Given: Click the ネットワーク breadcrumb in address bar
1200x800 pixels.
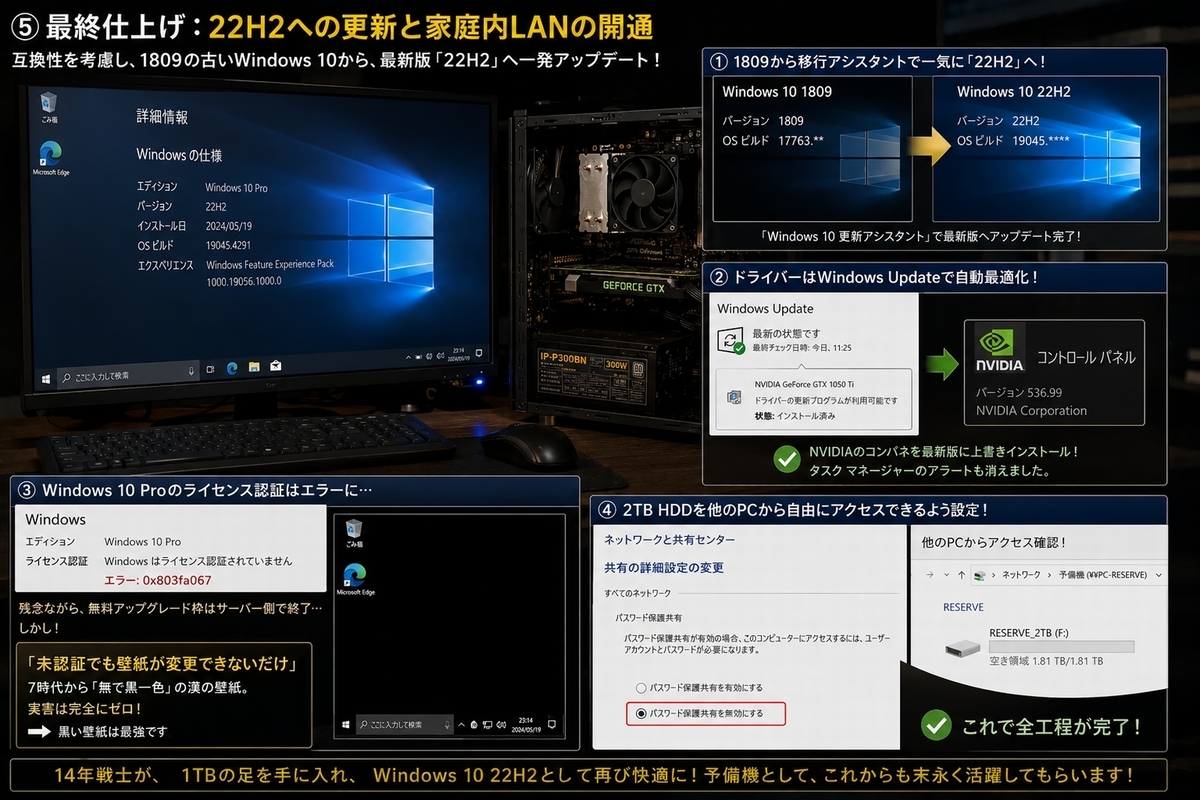Looking at the screenshot, I should click(x=1022, y=575).
